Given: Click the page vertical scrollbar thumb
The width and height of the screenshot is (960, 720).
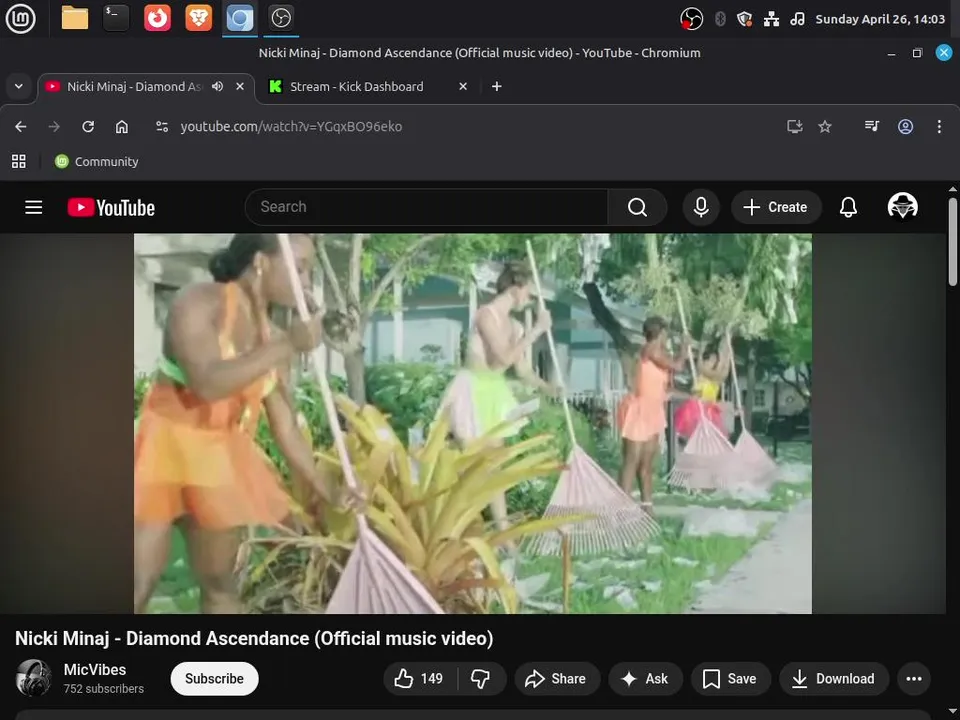Looking at the screenshot, I should point(953,242).
